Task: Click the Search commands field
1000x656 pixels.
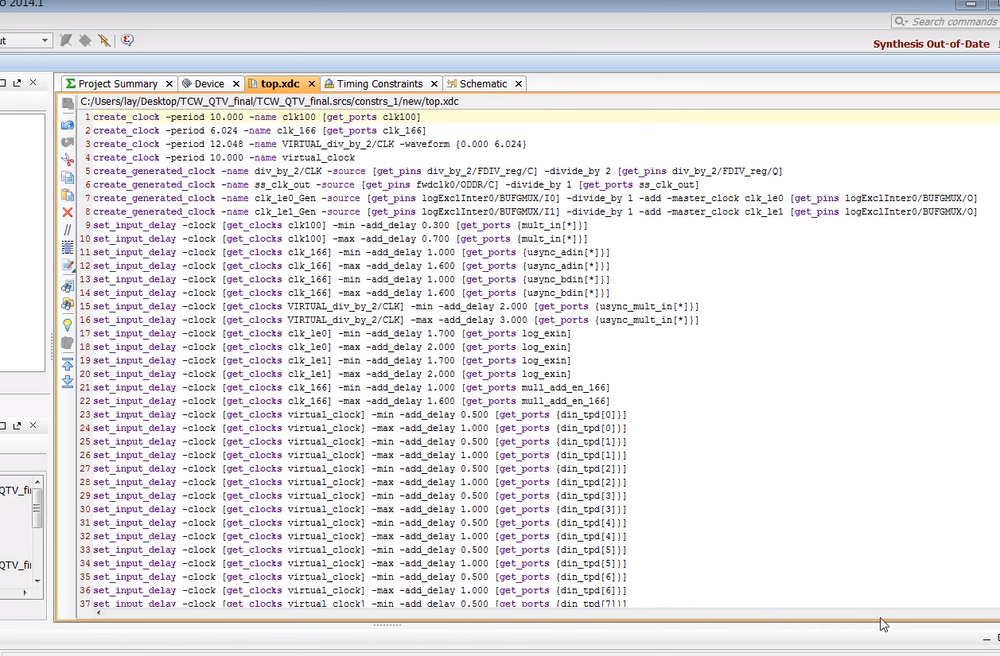Action: 945,21
